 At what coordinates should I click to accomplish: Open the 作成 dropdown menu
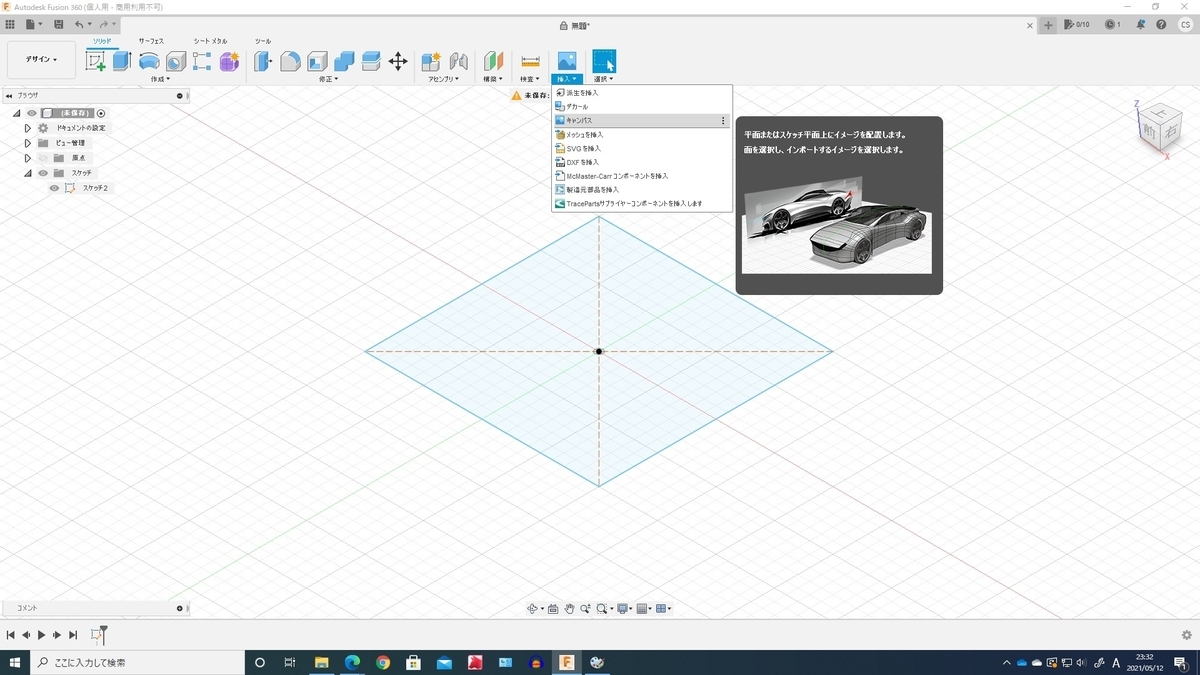pos(160,79)
